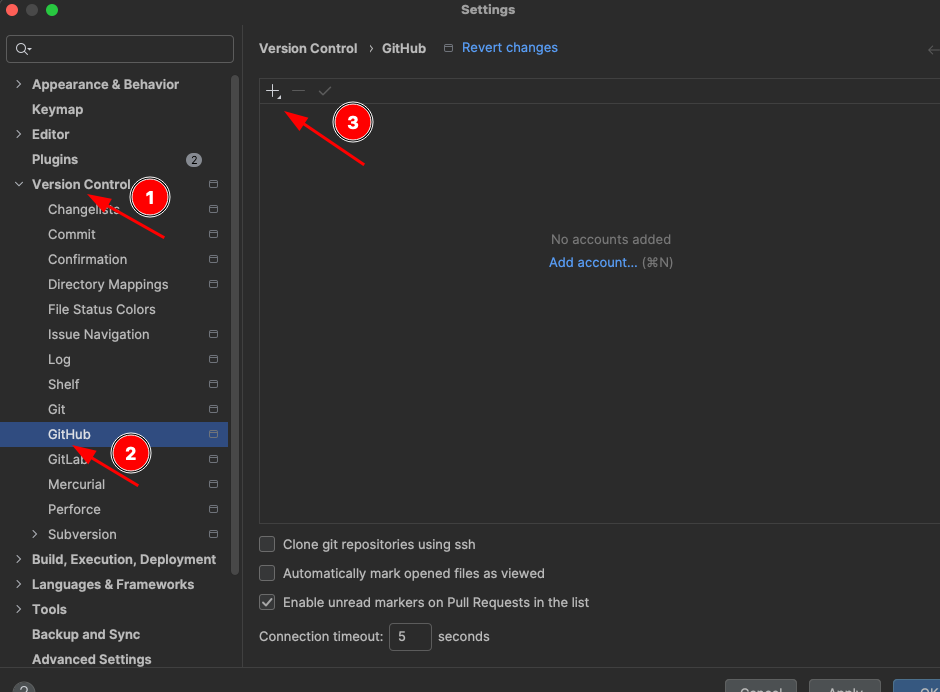This screenshot has width=940, height=692.
Task: Select the Mercurial settings page
Action: (76, 484)
